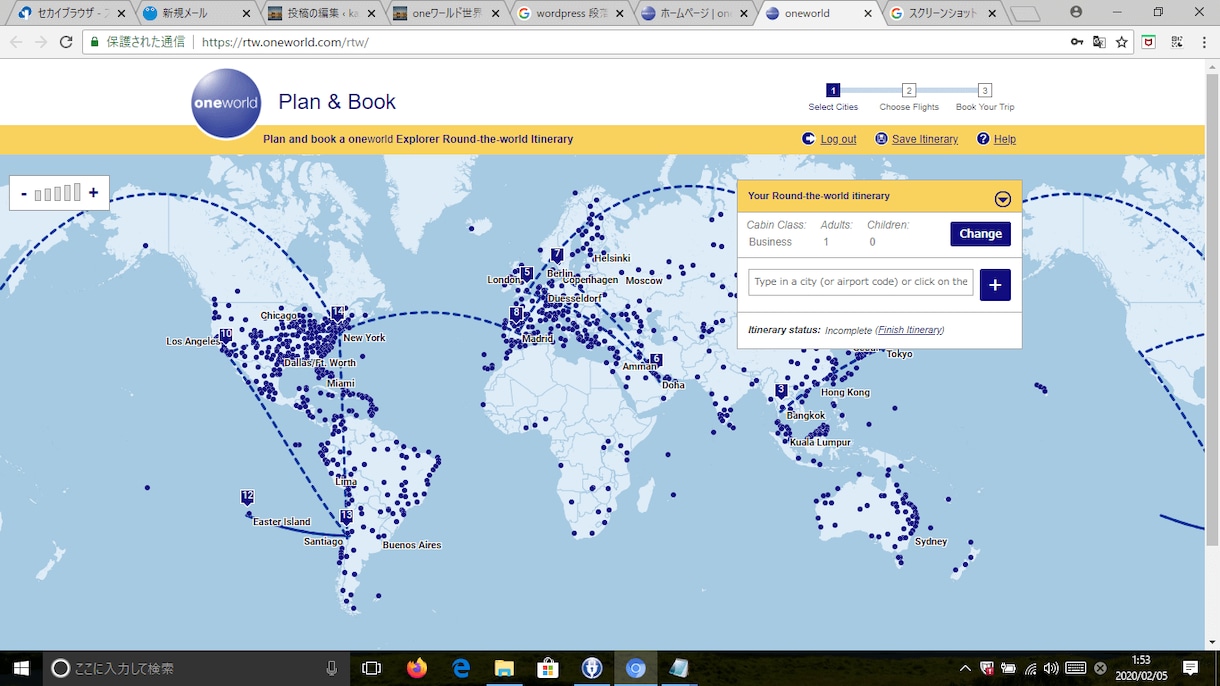Viewport: 1220px width, 686px height.
Task: Zoom in the map with plus button
Action: tap(94, 193)
